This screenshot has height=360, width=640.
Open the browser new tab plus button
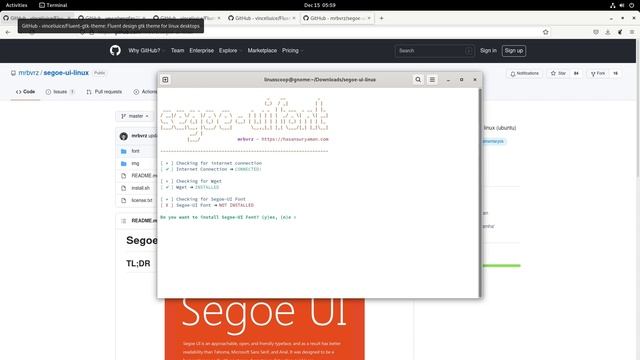click(381, 18)
